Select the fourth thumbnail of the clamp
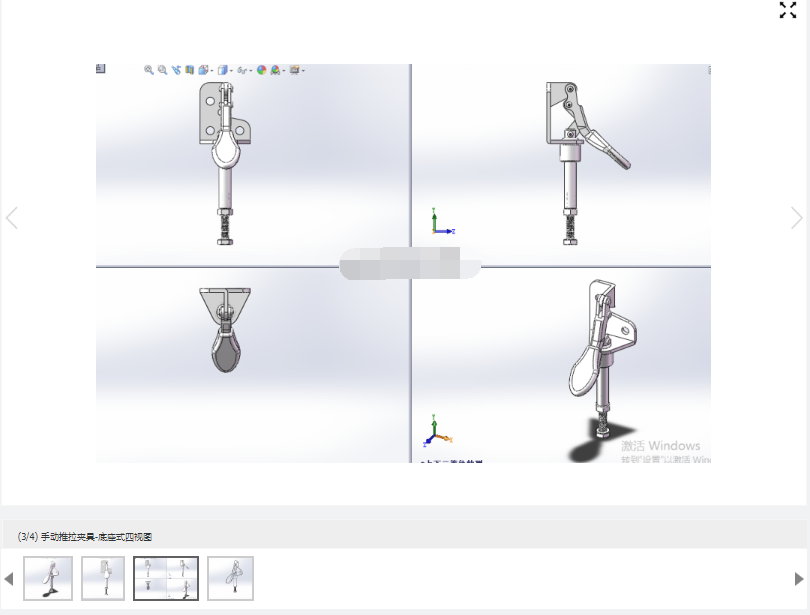Screen dimensions: 810x615 click(230, 578)
